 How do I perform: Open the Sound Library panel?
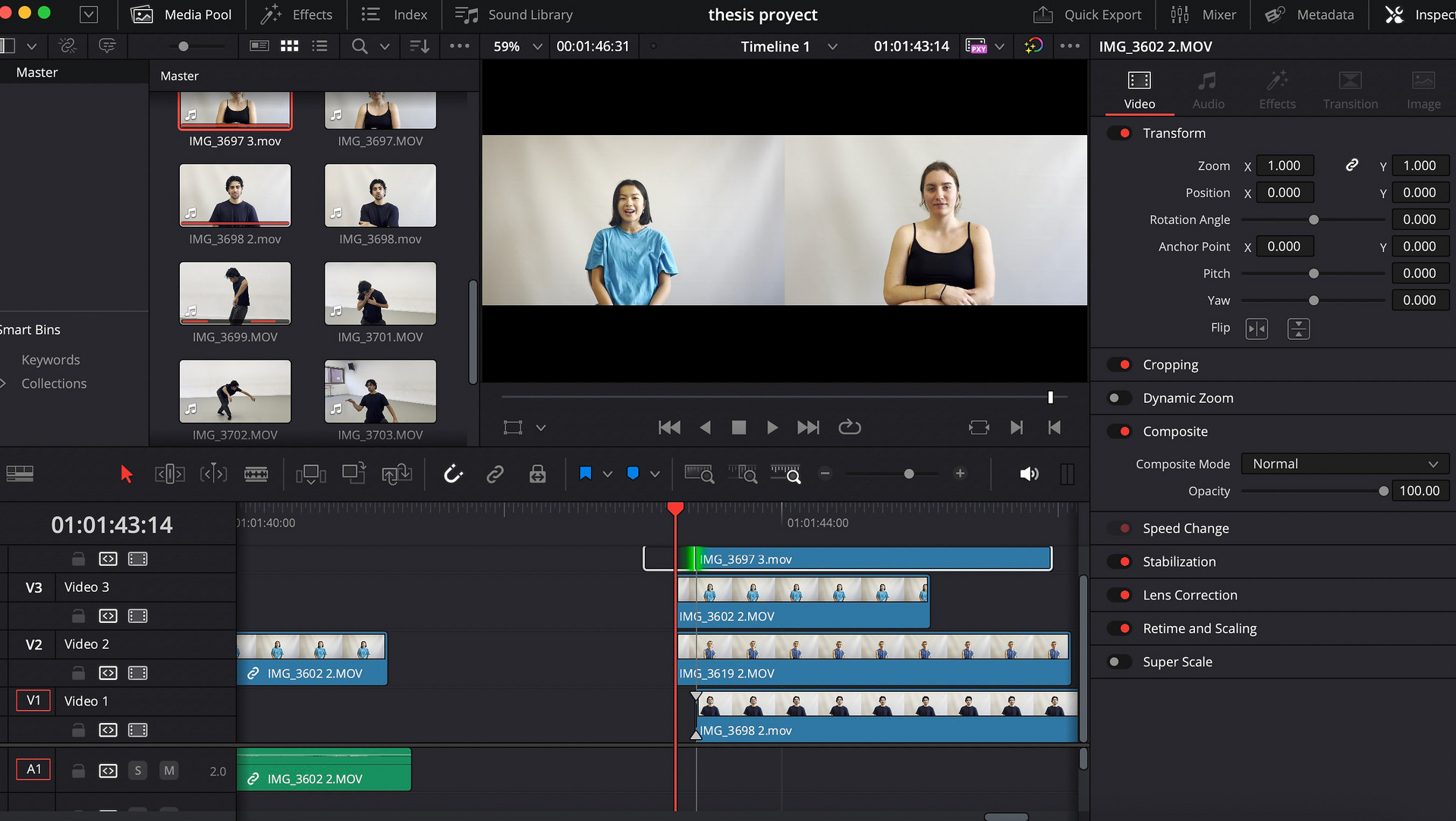[514, 14]
